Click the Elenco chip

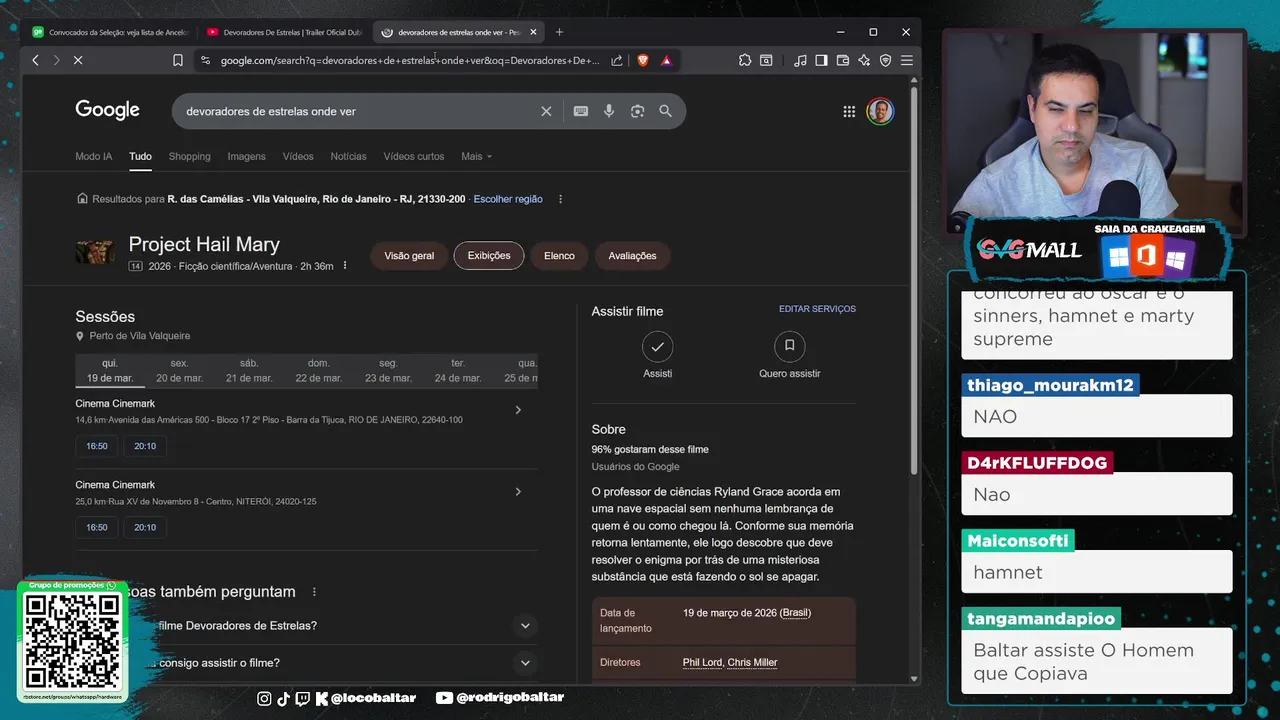click(x=559, y=256)
